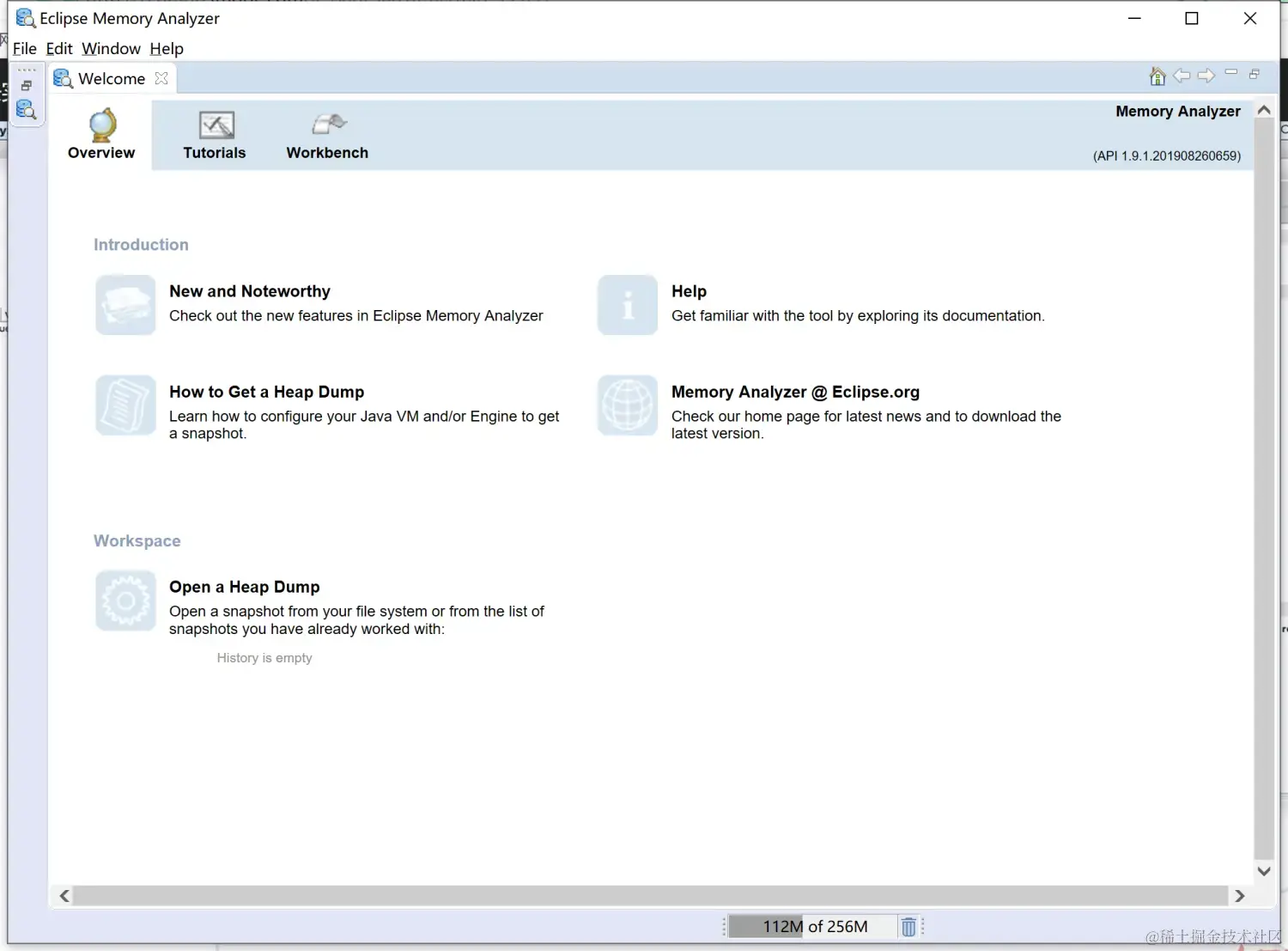This screenshot has width=1288, height=951.
Task: Open How to Get a Heap Dump link
Action: [x=267, y=392]
